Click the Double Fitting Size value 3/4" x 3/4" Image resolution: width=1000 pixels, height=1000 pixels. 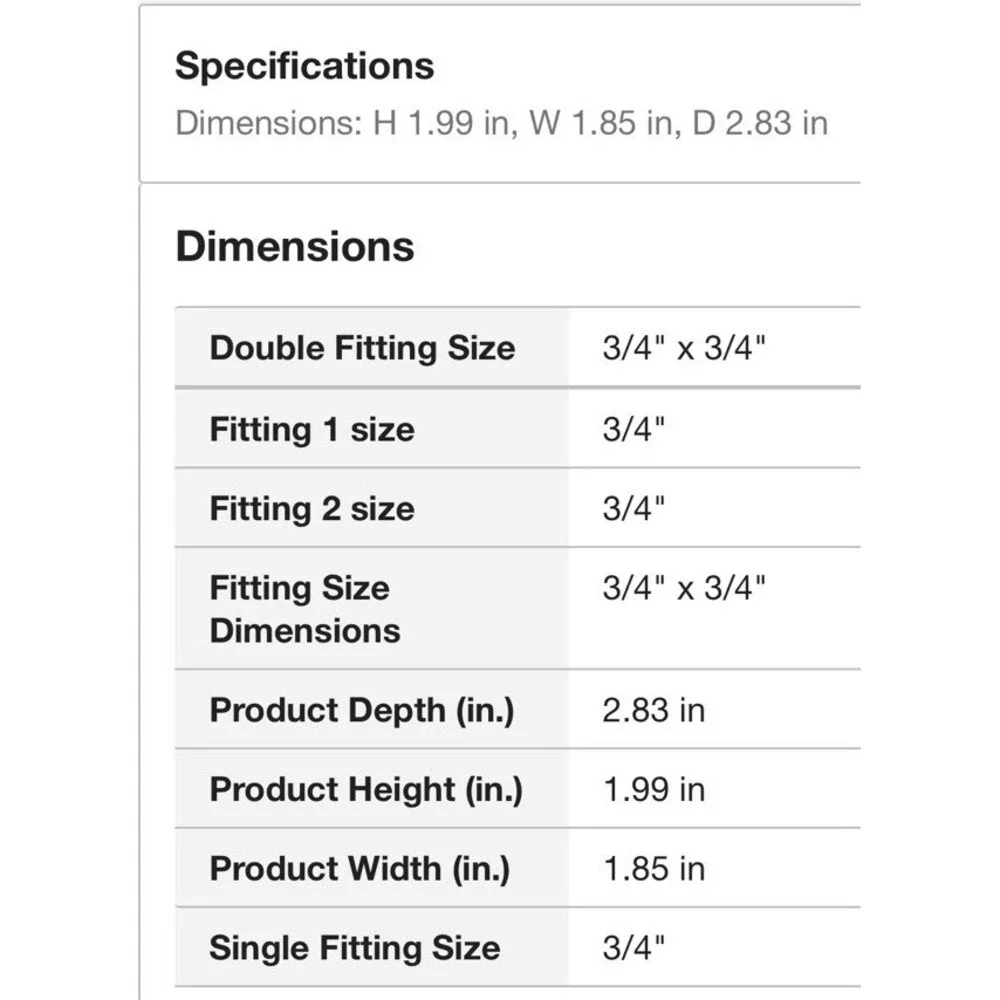pos(684,348)
